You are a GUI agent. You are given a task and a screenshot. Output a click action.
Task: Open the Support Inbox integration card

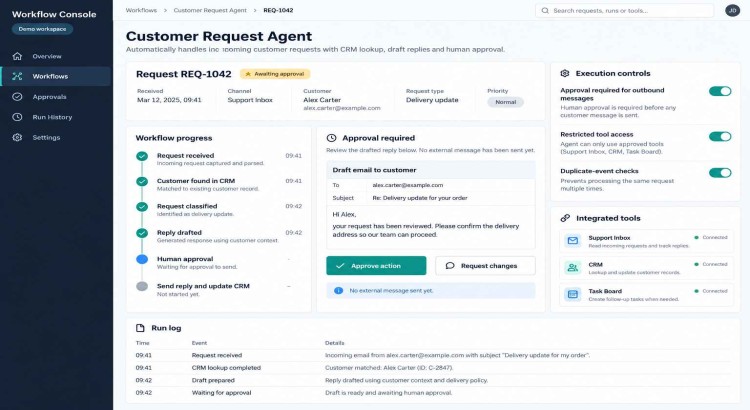(646, 241)
